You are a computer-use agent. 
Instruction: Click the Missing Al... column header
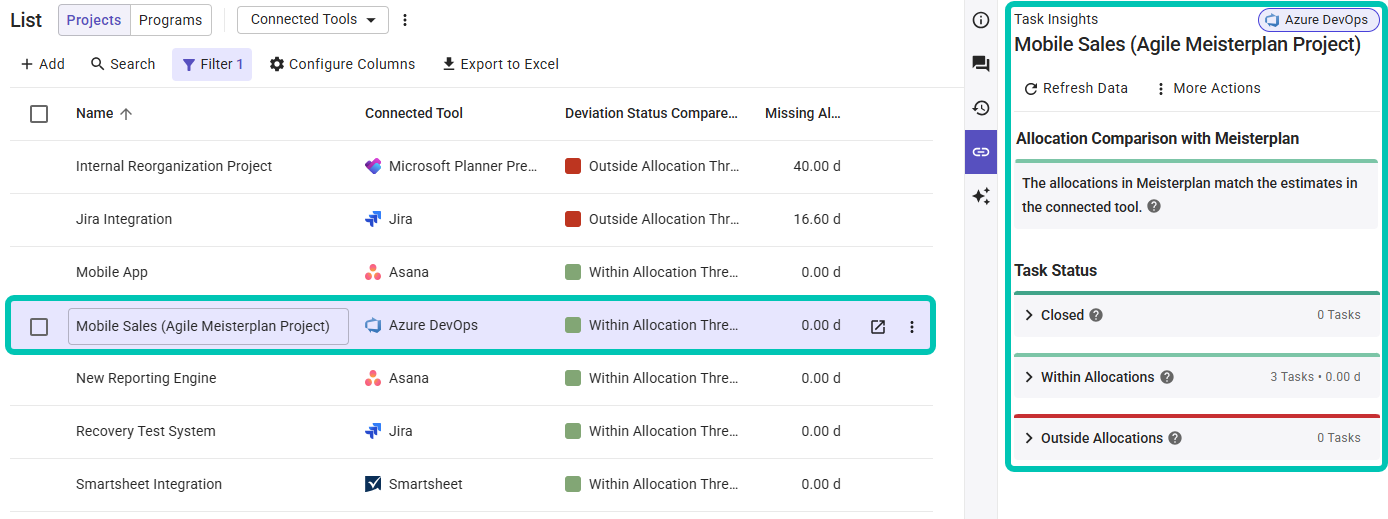coord(802,114)
